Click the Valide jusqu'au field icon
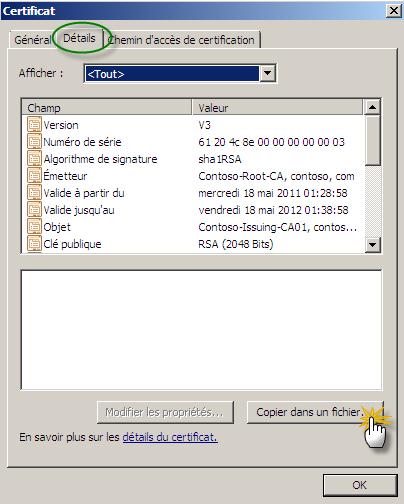The height and width of the screenshot is (504, 404). 34,210
